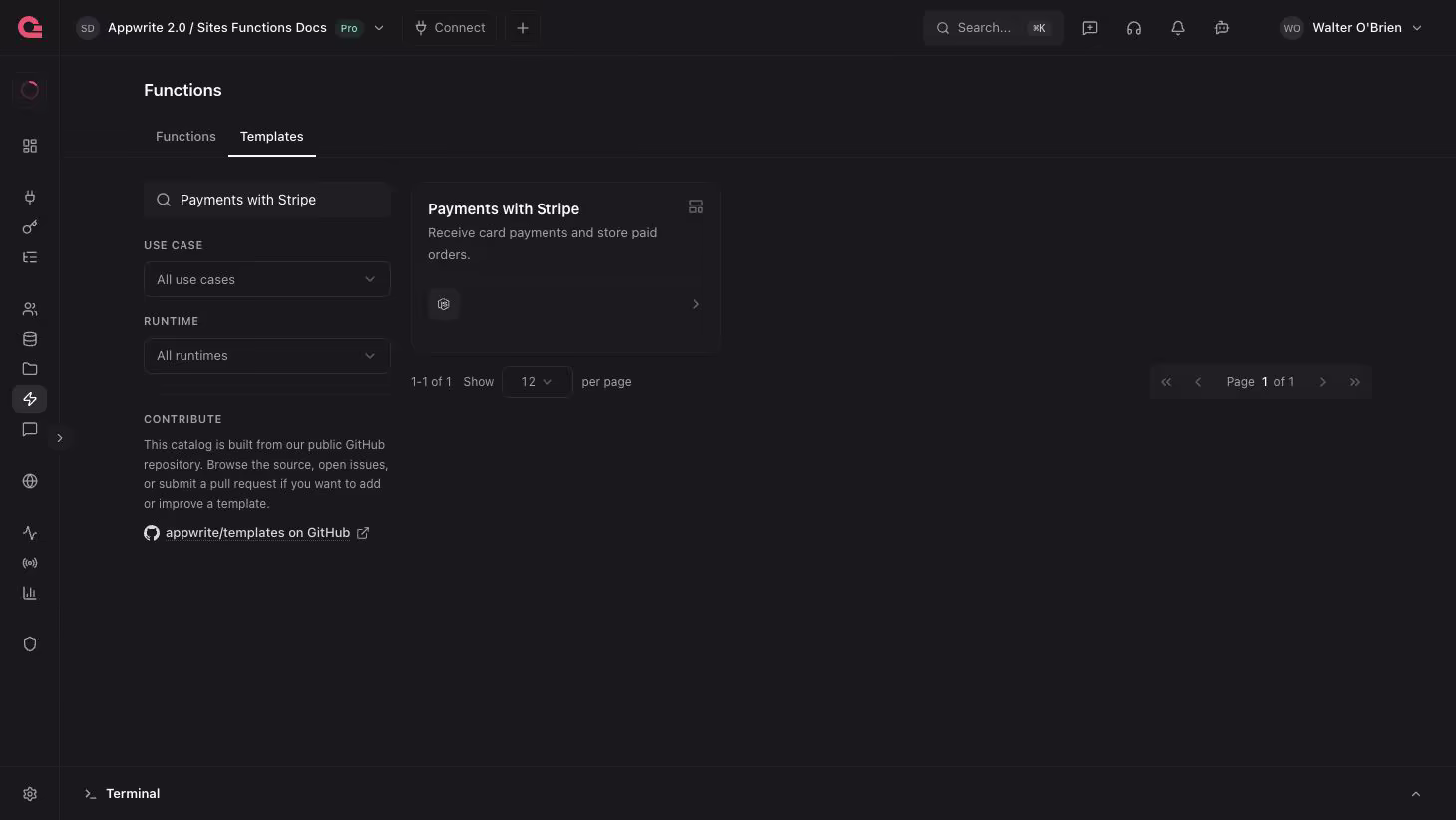Open the All runtimes dropdown

coord(267,355)
